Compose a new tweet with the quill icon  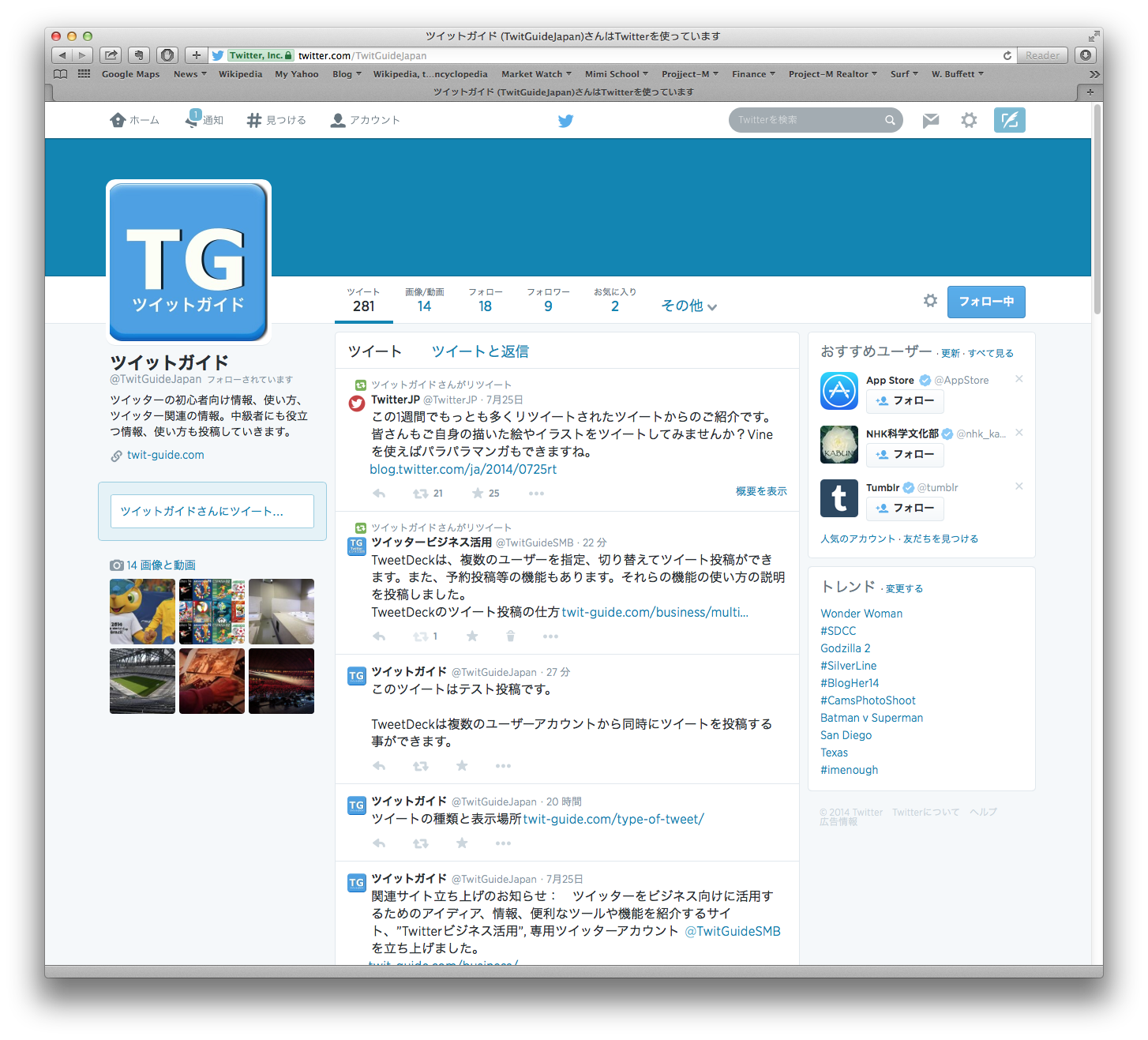click(1009, 120)
